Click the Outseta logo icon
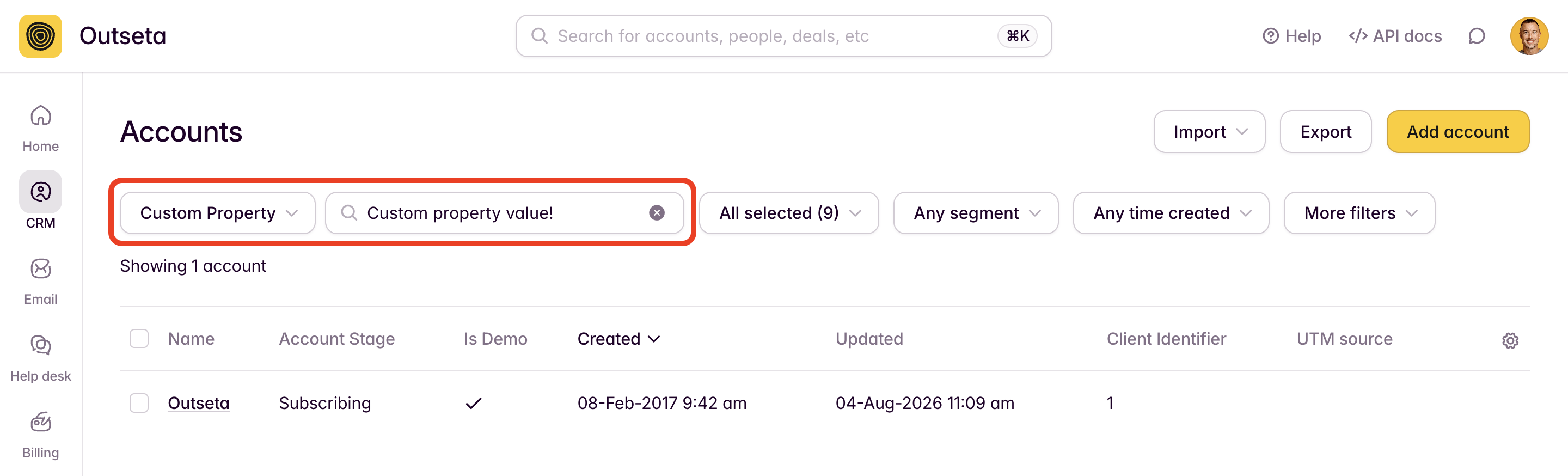This screenshot has height=476, width=1568. click(x=40, y=36)
